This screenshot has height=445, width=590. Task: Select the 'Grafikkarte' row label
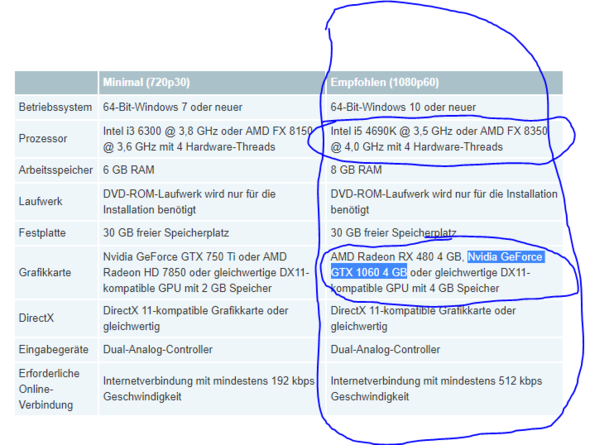45,272
